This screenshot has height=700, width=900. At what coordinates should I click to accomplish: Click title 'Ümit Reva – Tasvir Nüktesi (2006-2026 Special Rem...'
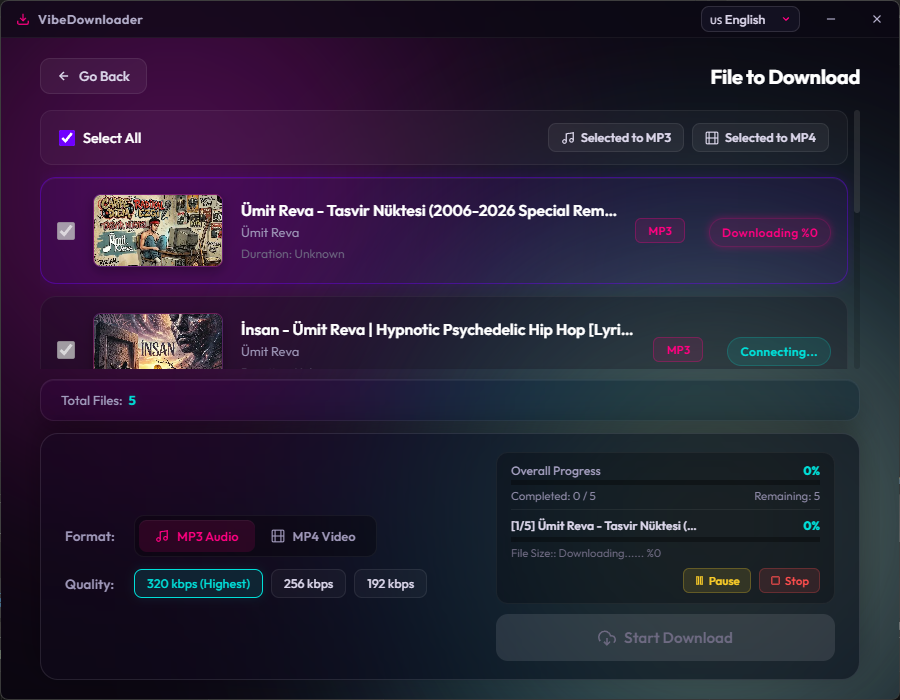point(429,211)
